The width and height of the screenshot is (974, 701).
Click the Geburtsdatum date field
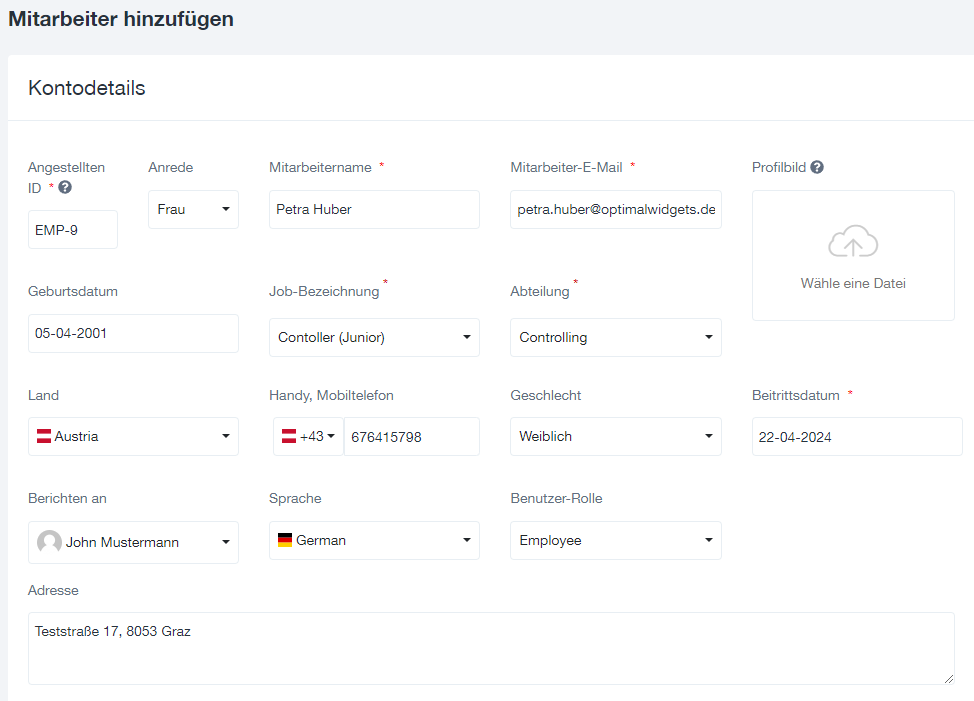click(x=133, y=333)
